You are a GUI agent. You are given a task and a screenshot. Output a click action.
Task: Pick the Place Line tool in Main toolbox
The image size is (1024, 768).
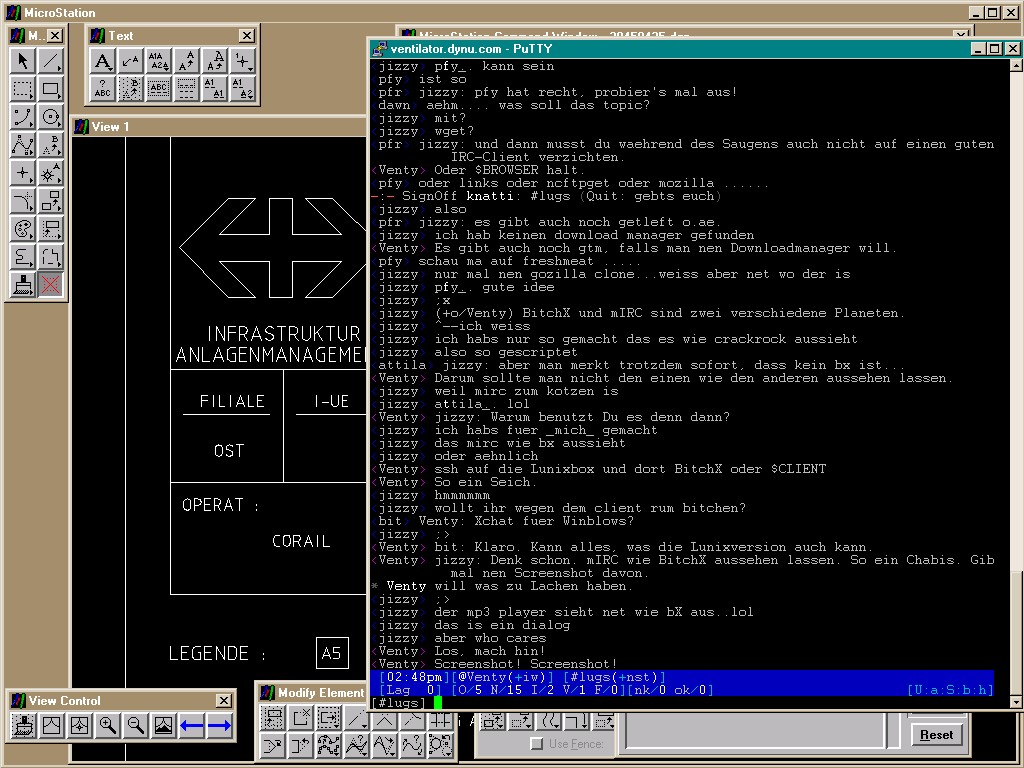click(50, 61)
